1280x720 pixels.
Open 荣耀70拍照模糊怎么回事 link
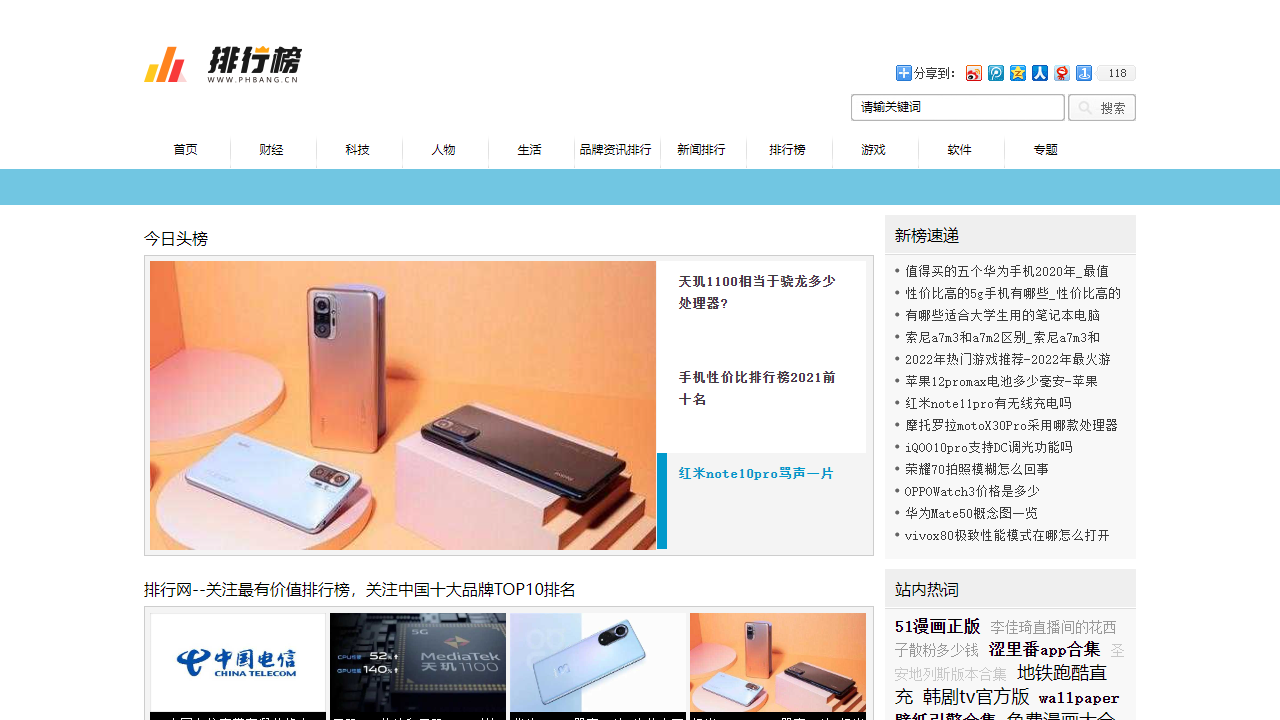pyautogui.click(x=977, y=469)
